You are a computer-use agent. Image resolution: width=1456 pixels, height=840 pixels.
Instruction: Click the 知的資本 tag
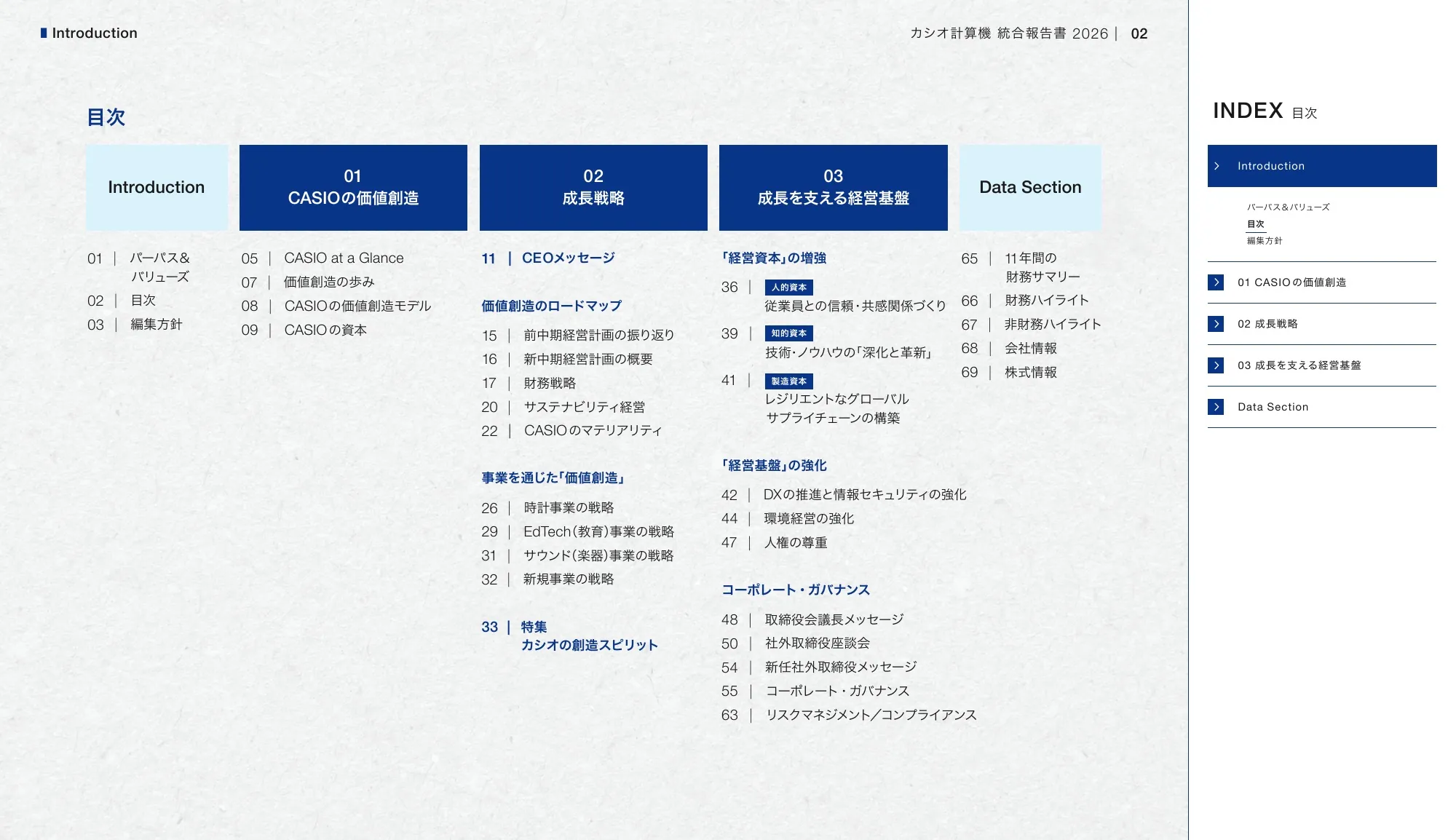[789, 333]
